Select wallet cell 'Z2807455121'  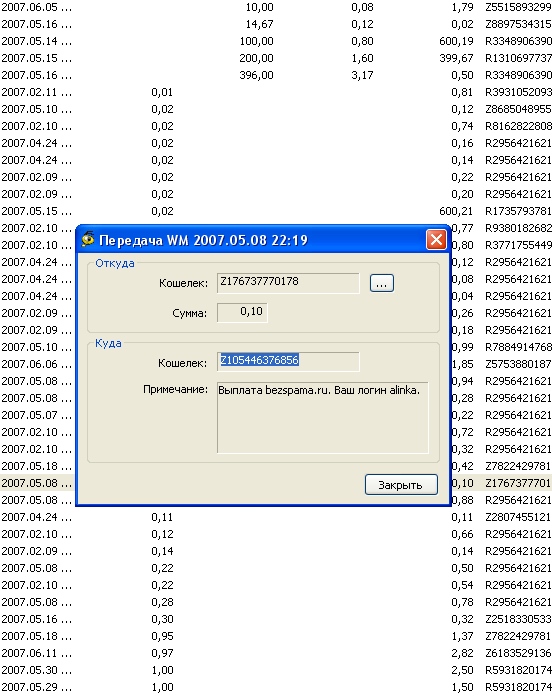(x=518, y=517)
